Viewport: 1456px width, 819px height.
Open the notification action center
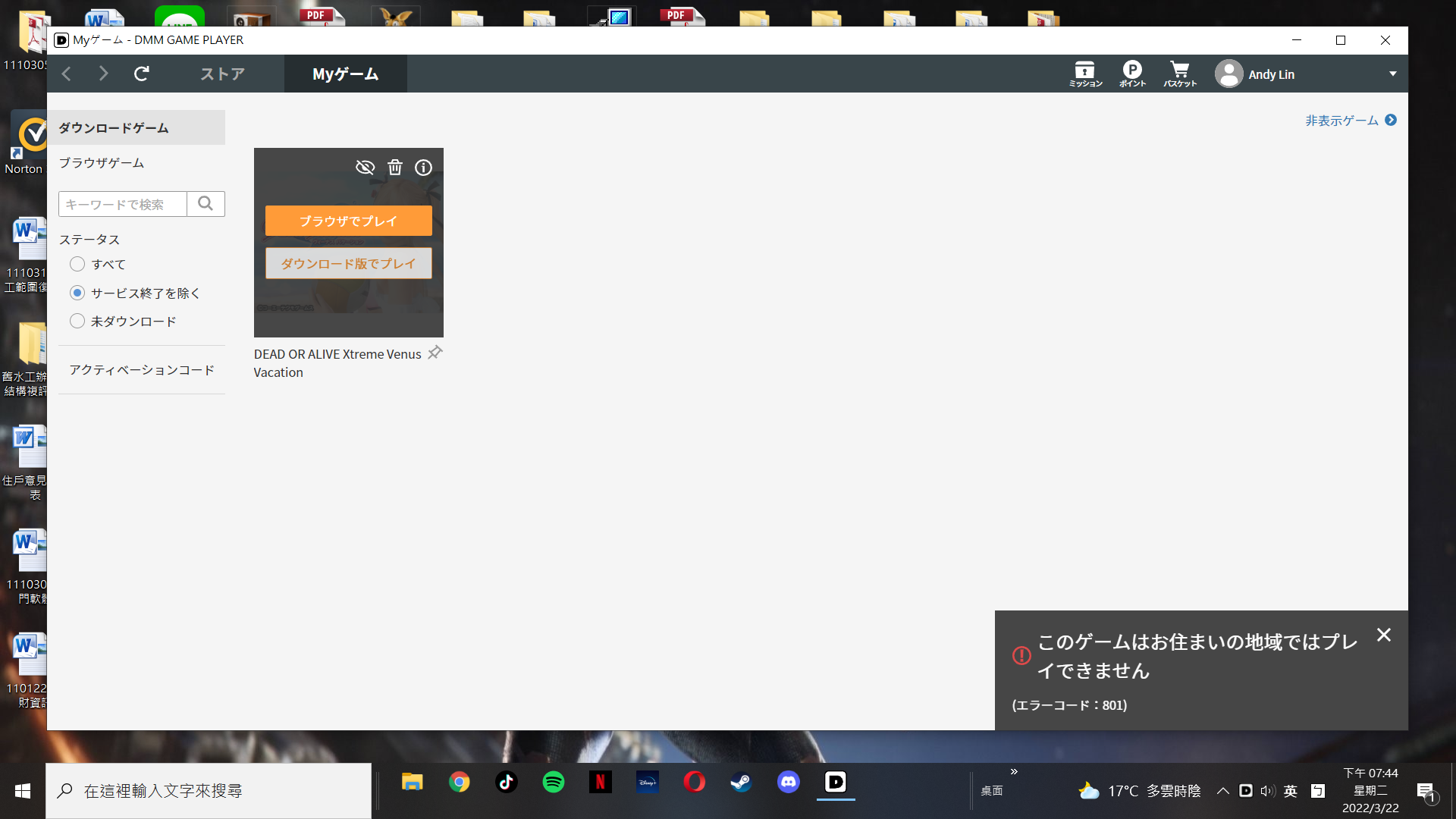coord(1426,792)
